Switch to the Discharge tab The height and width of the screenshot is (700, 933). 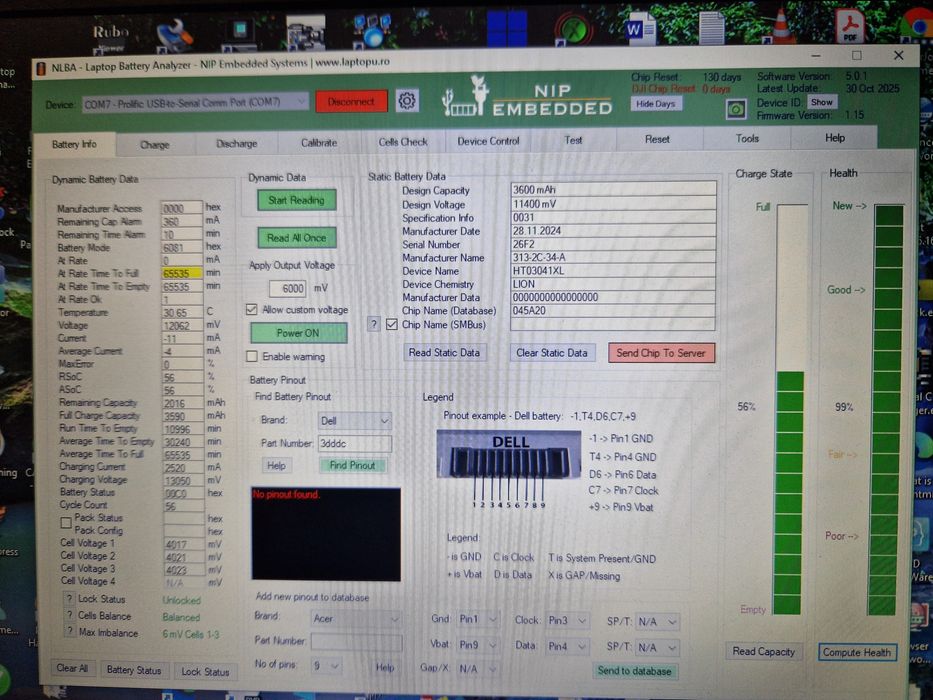point(236,143)
